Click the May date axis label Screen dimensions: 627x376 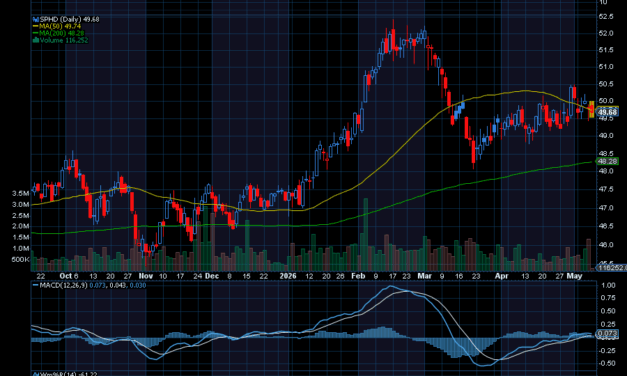(x=575, y=276)
